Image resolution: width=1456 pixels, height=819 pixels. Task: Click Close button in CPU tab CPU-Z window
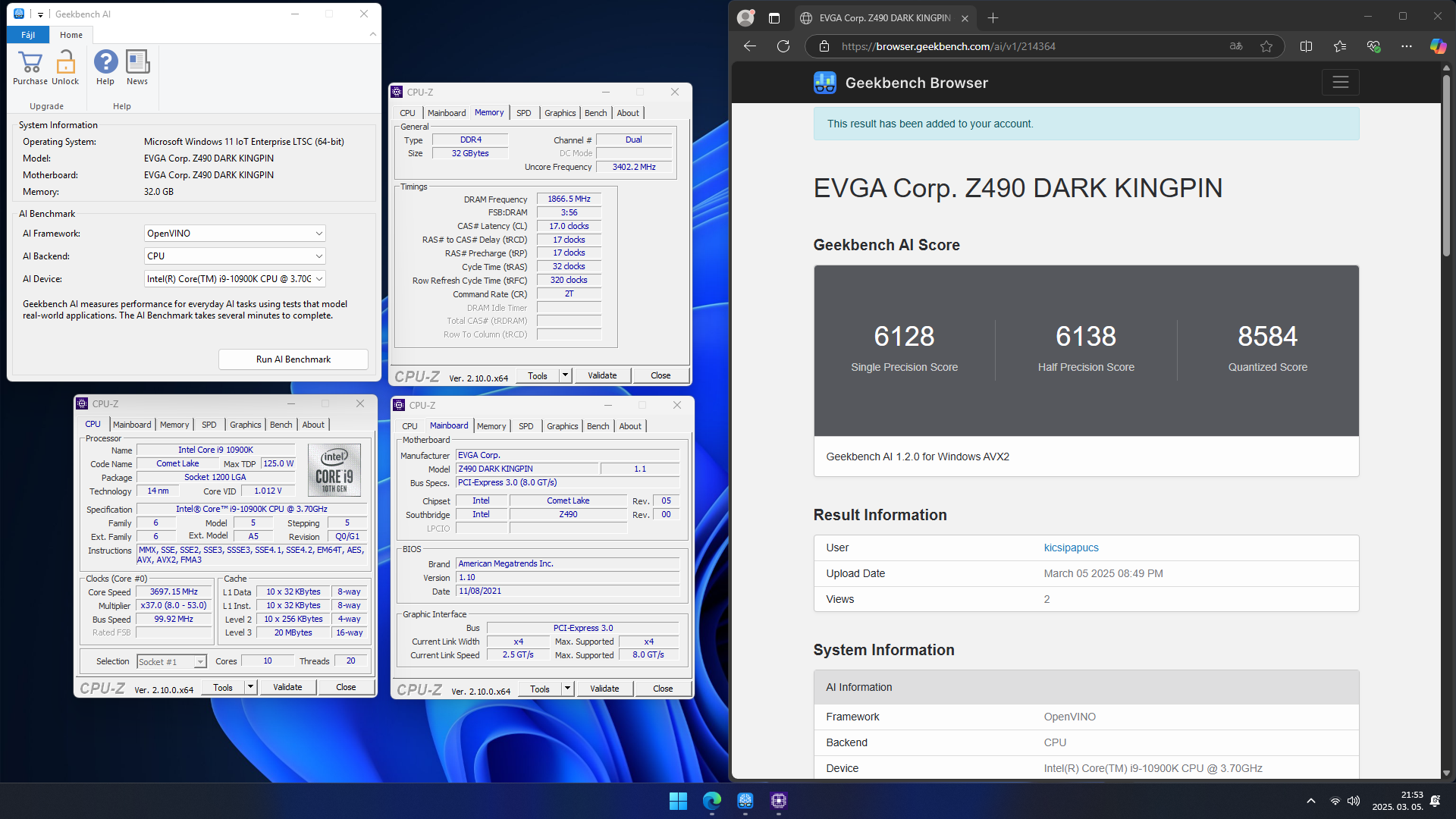(x=346, y=688)
